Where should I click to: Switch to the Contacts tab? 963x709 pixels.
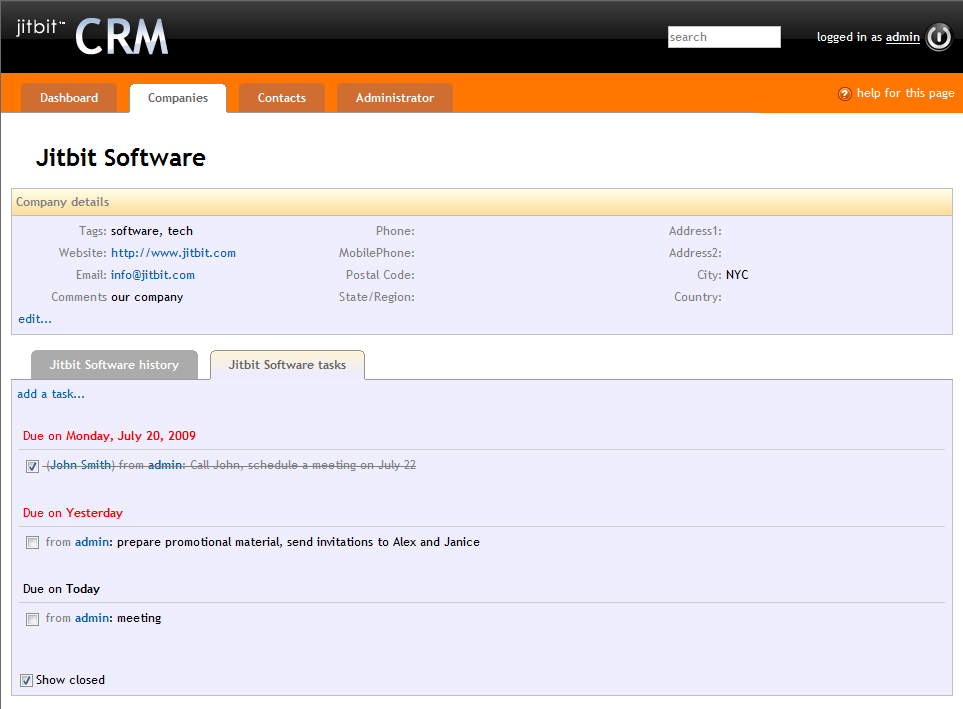tap(281, 98)
